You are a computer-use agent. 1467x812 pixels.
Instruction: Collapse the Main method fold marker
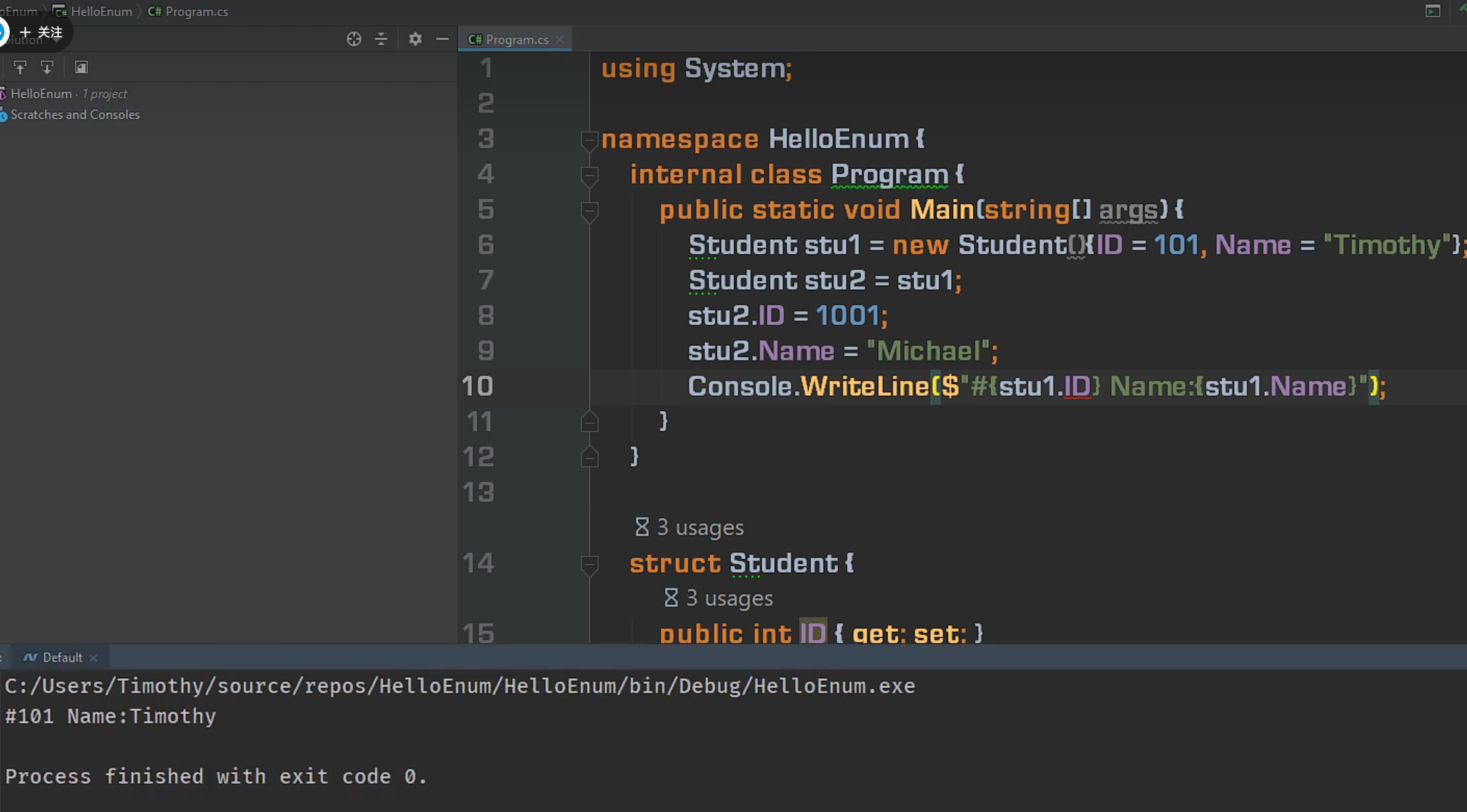589,211
